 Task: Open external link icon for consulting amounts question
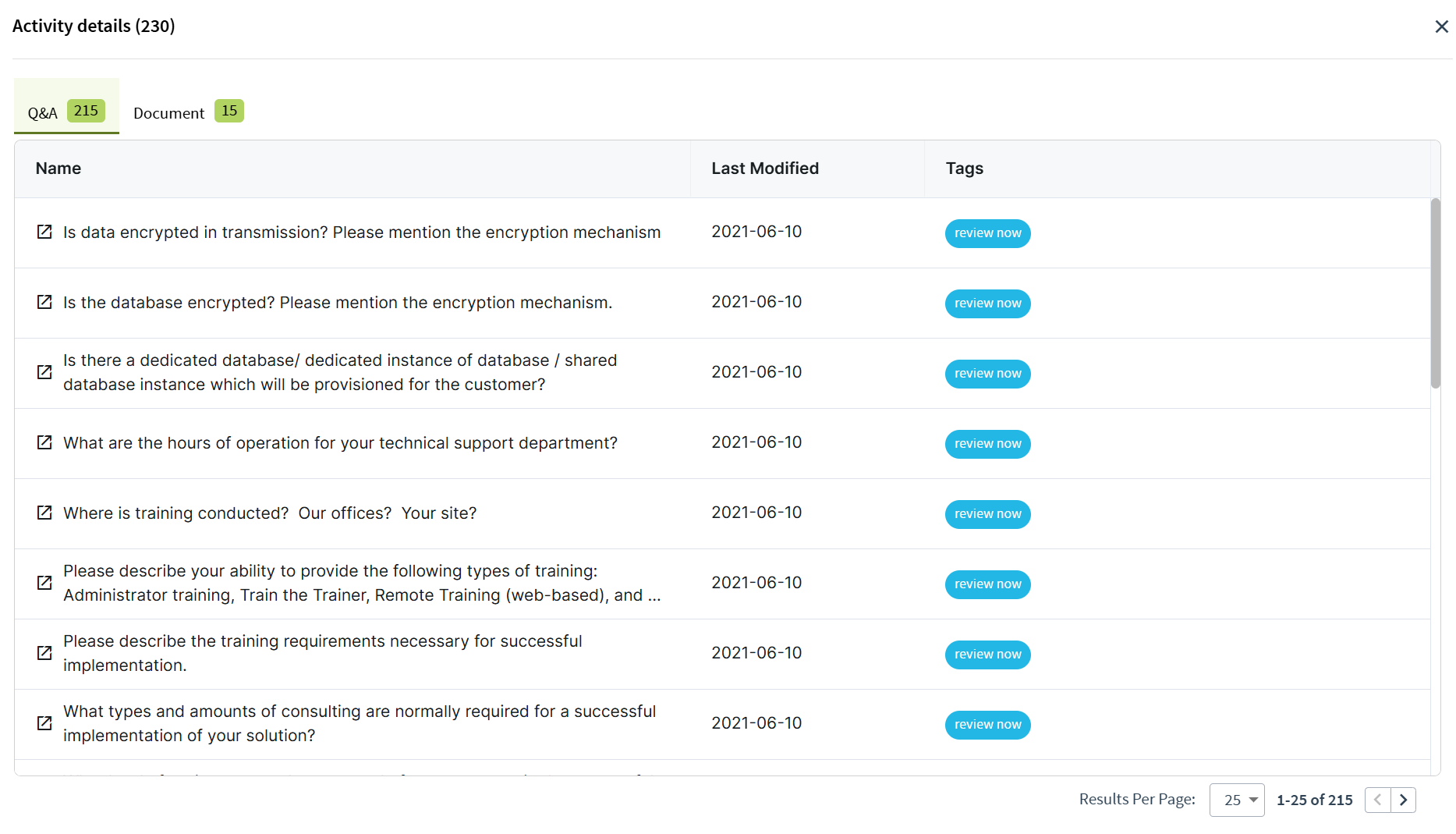tap(44, 723)
